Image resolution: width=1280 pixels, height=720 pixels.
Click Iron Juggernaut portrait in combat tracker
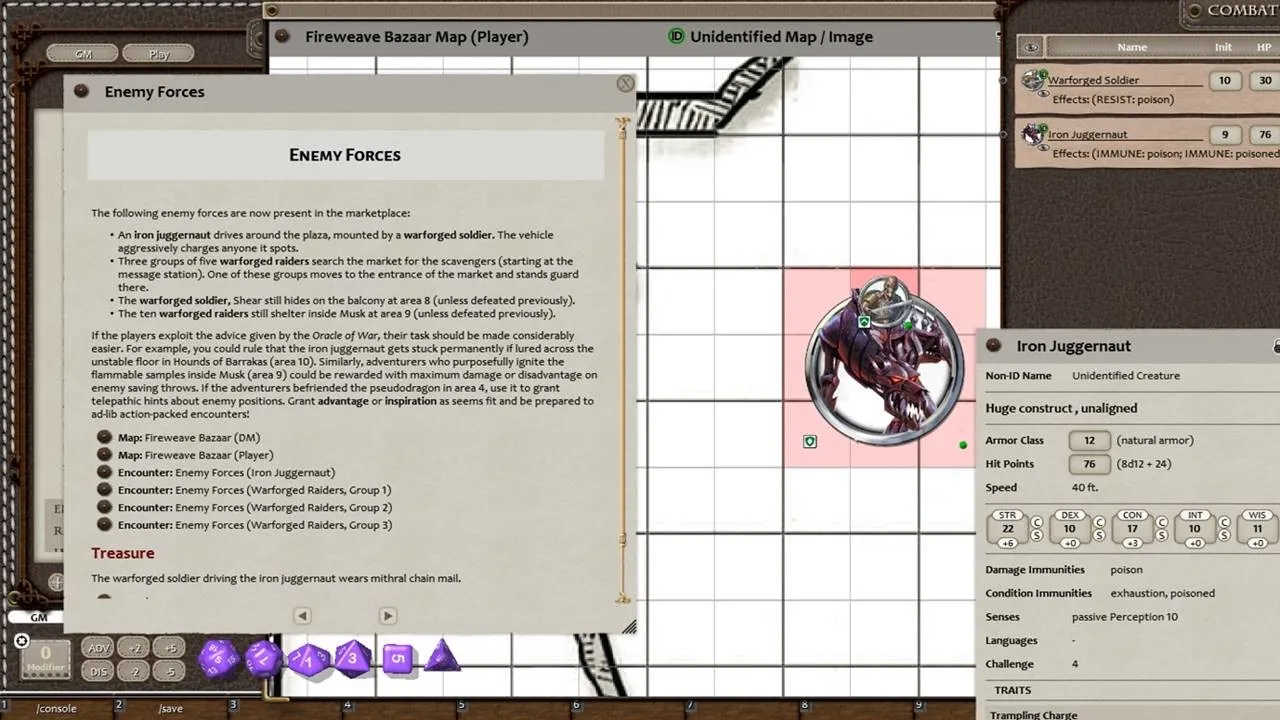1032,134
